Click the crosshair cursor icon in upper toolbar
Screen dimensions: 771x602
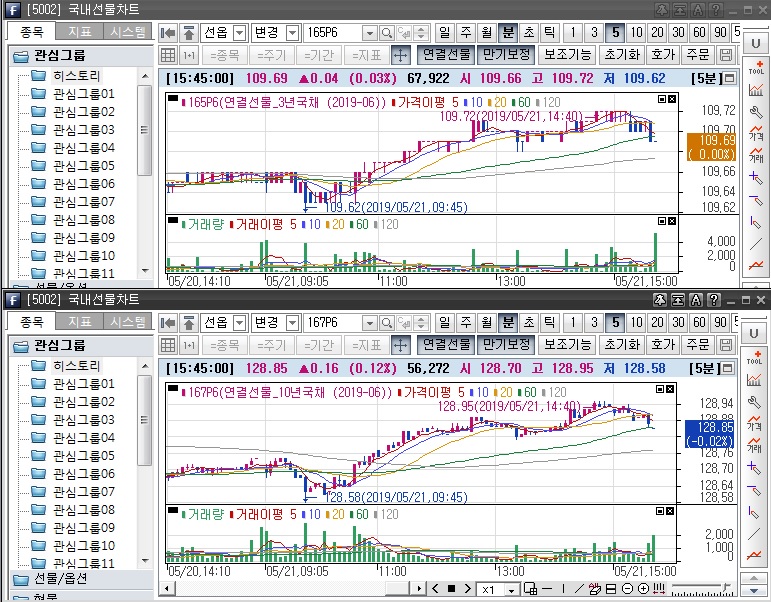coord(400,55)
